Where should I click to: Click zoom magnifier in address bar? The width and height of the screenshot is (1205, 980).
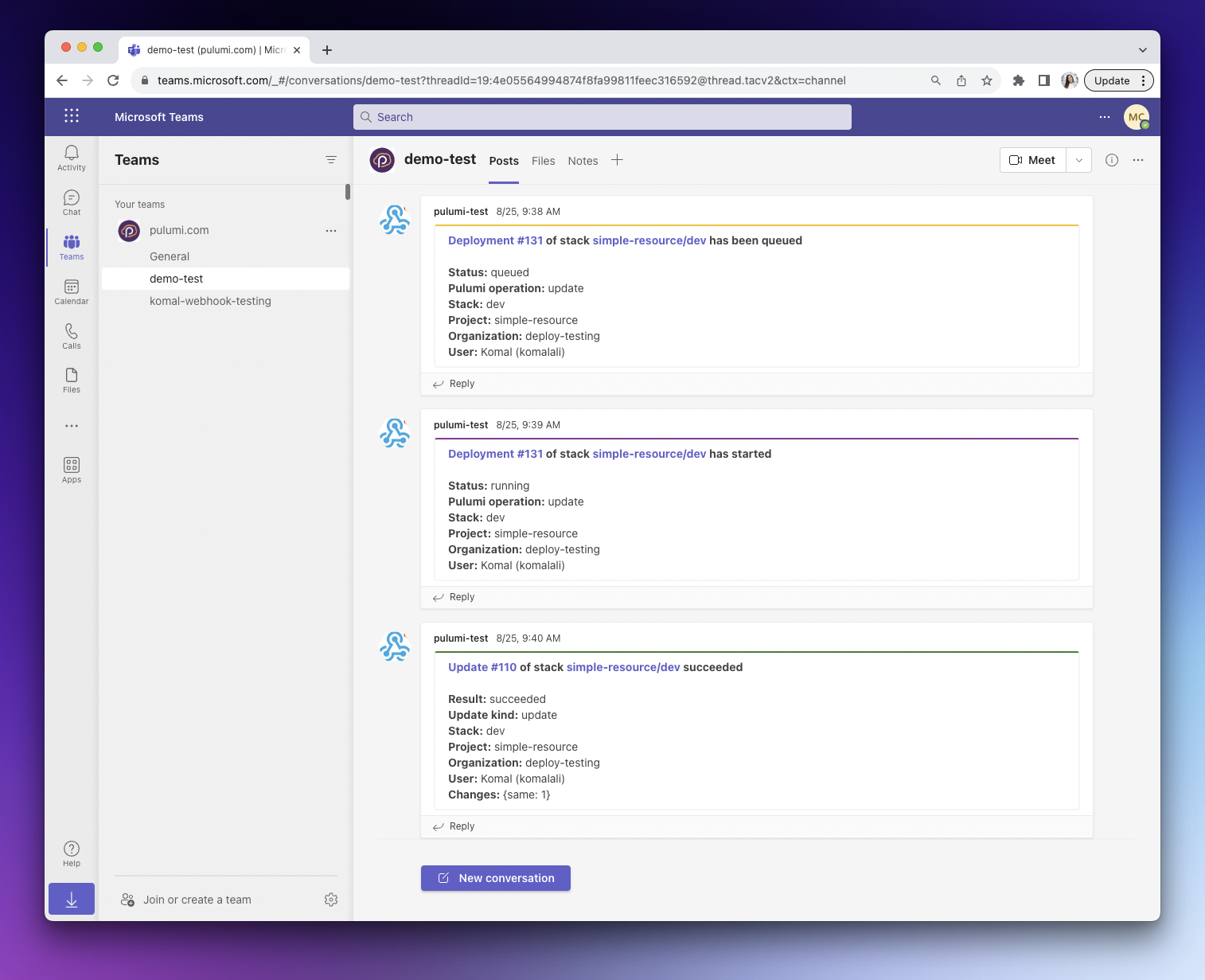coord(936,80)
